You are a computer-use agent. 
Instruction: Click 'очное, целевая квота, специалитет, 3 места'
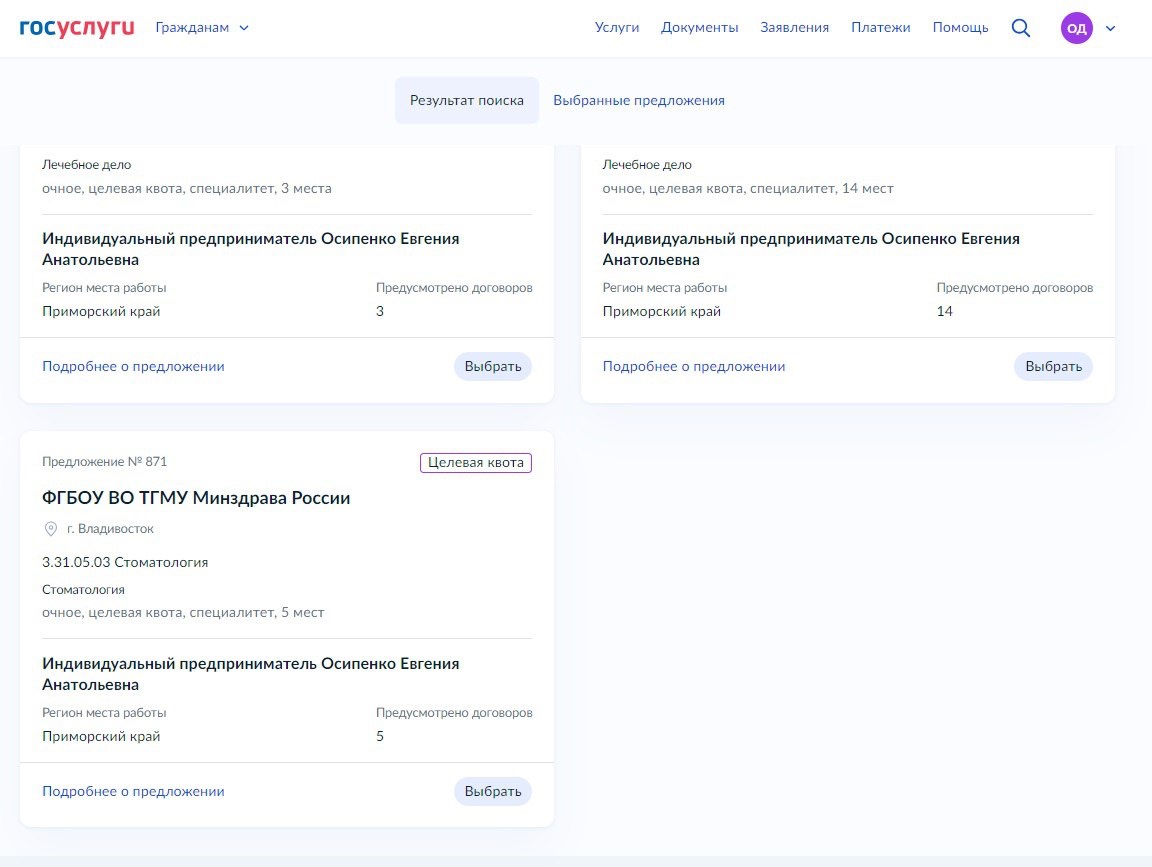(187, 188)
